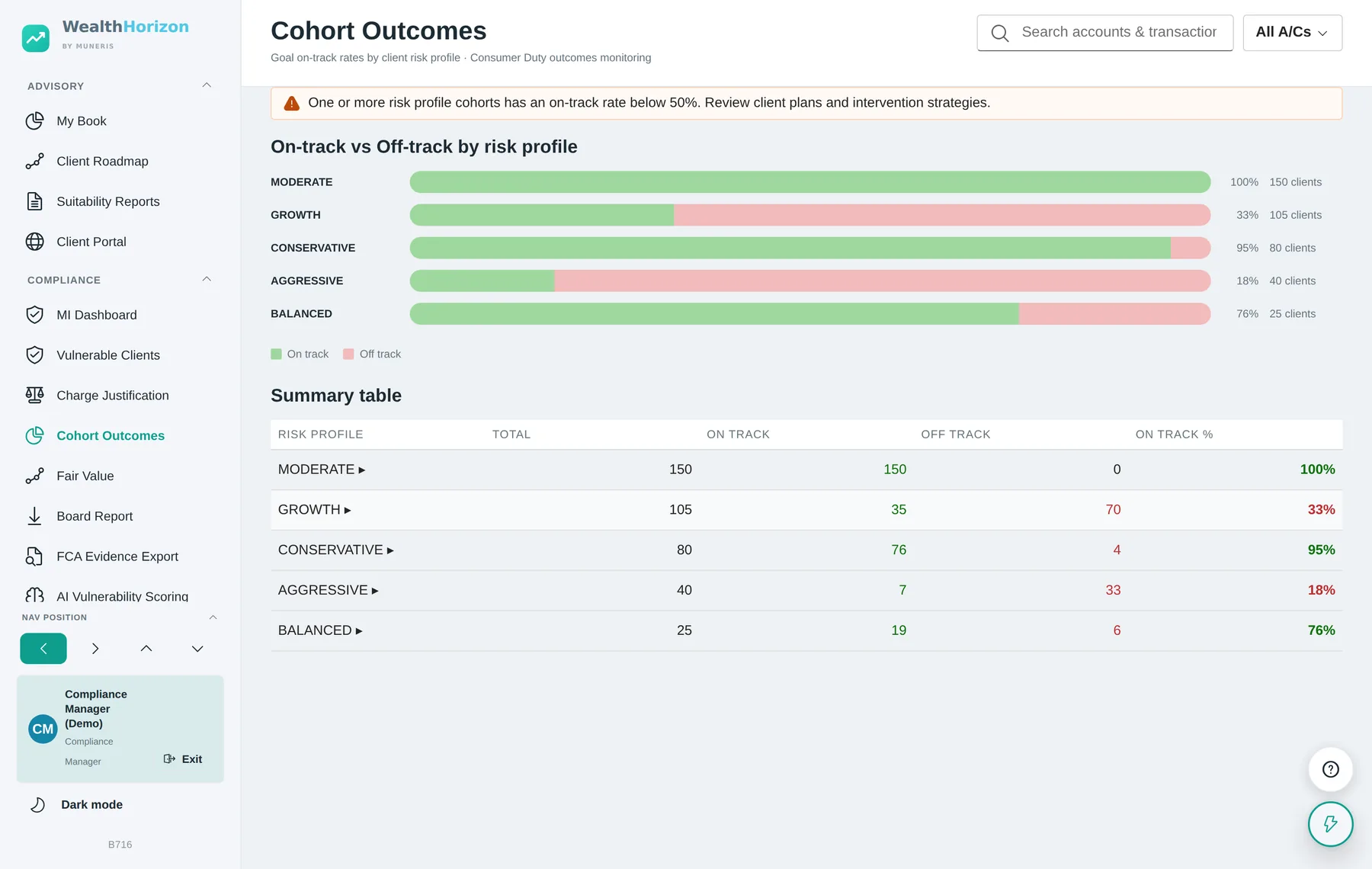1372x869 pixels.
Task: Go to Fair Value page
Action: pos(85,476)
